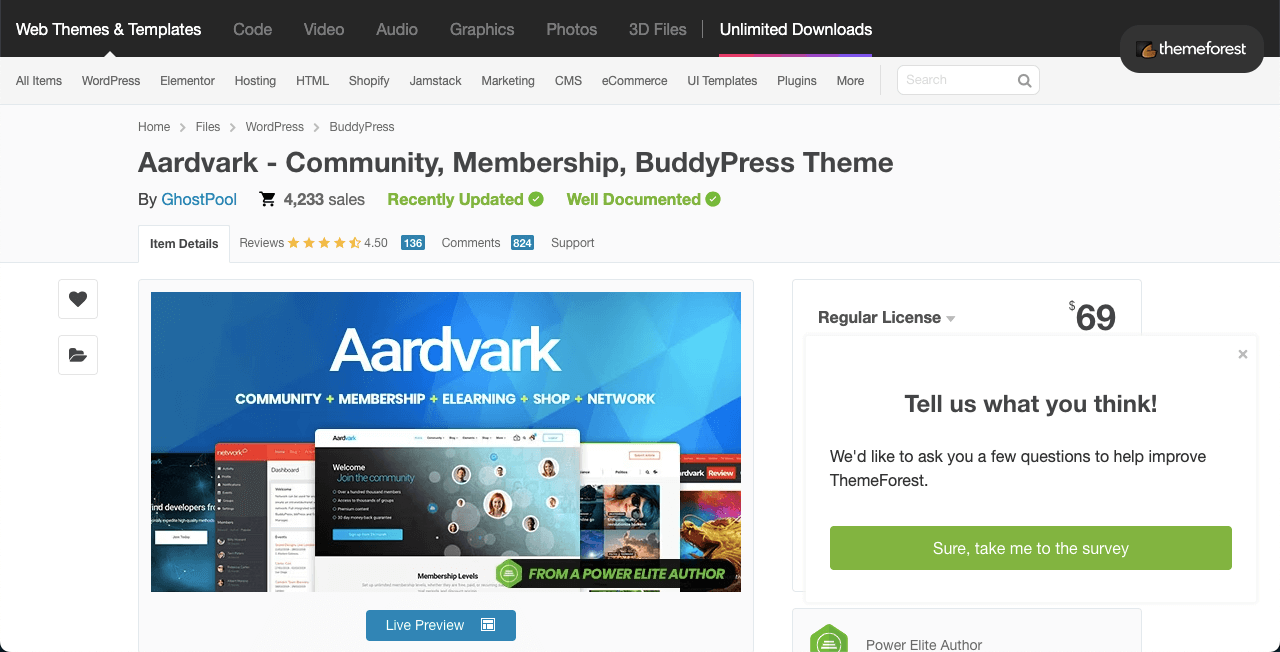Image resolution: width=1280 pixels, height=652 pixels.
Task: Select UI Templates category
Action: (x=722, y=81)
